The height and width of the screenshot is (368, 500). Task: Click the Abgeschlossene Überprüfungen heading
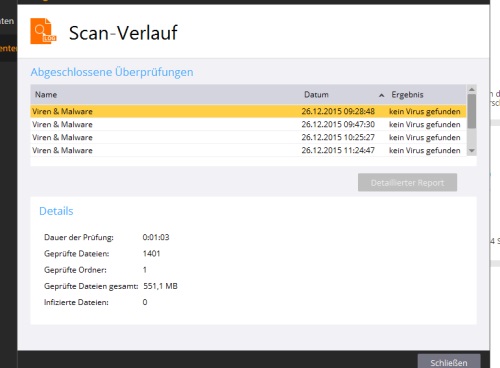click(x=112, y=72)
